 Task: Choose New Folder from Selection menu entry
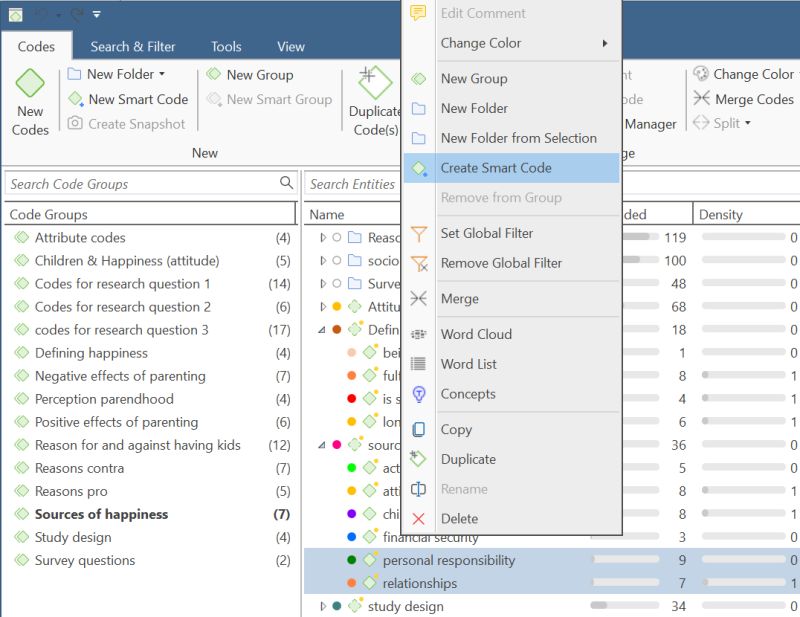(511, 138)
